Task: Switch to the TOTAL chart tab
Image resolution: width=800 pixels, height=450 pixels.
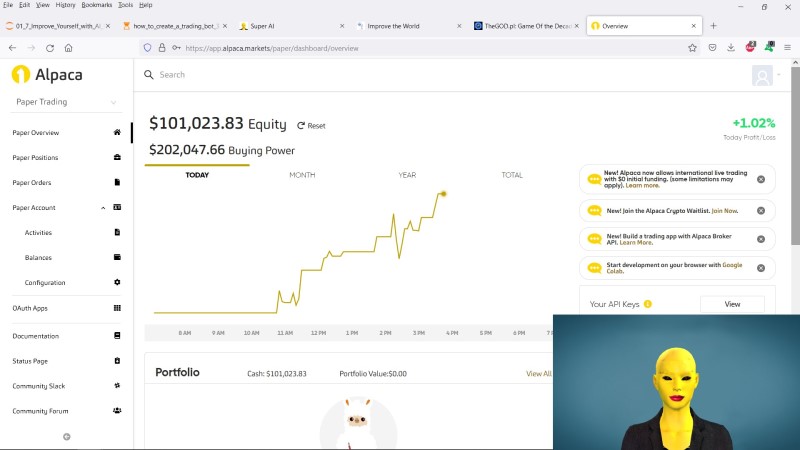Action: [512, 175]
